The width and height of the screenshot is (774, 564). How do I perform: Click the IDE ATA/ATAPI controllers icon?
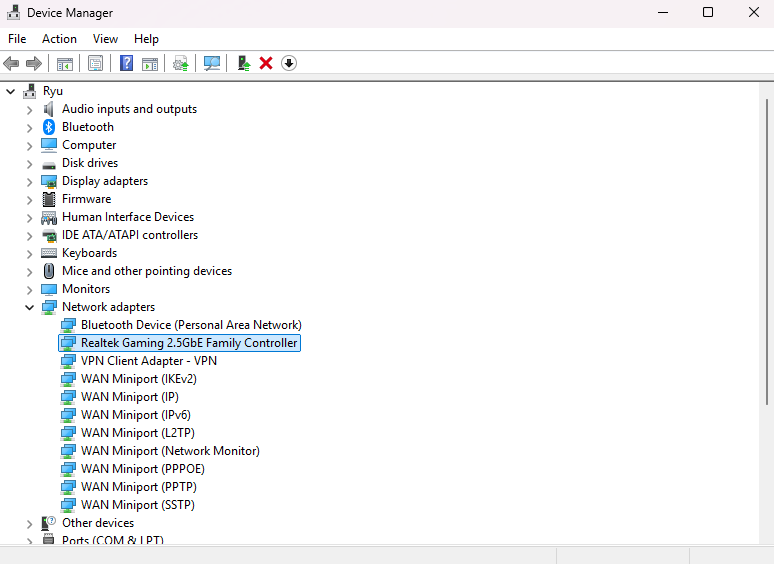click(49, 235)
